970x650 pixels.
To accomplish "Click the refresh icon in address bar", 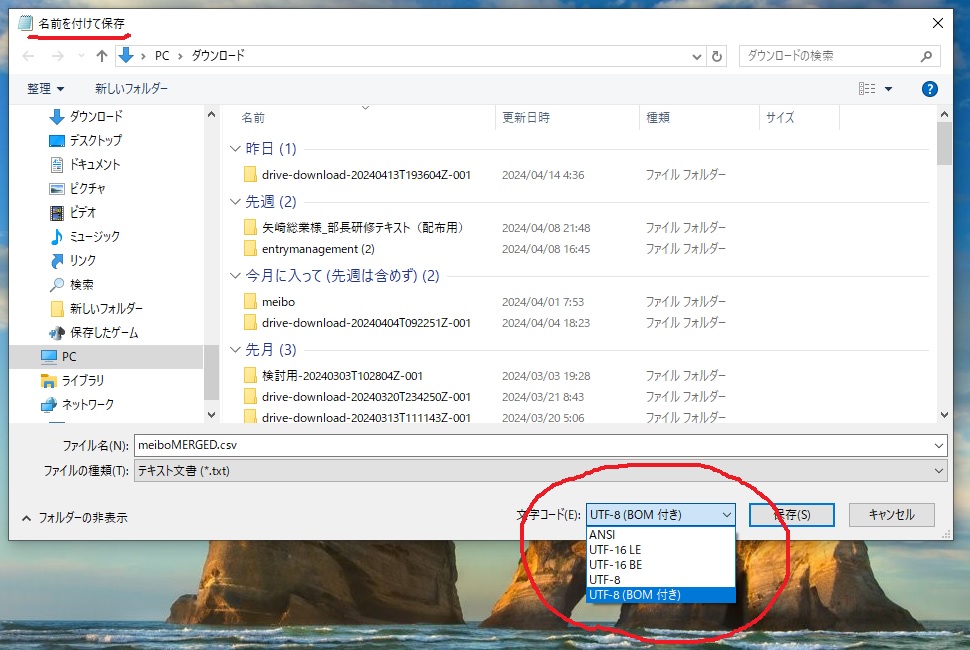I will (x=717, y=56).
